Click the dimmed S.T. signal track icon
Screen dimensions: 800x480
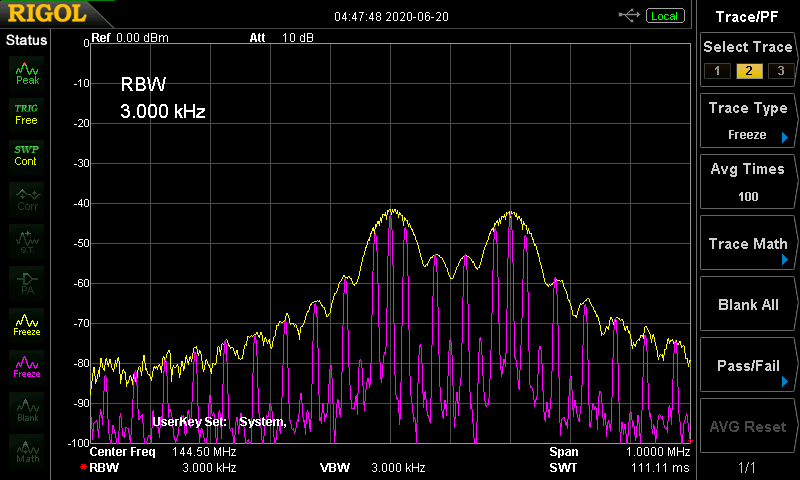[27, 241]
